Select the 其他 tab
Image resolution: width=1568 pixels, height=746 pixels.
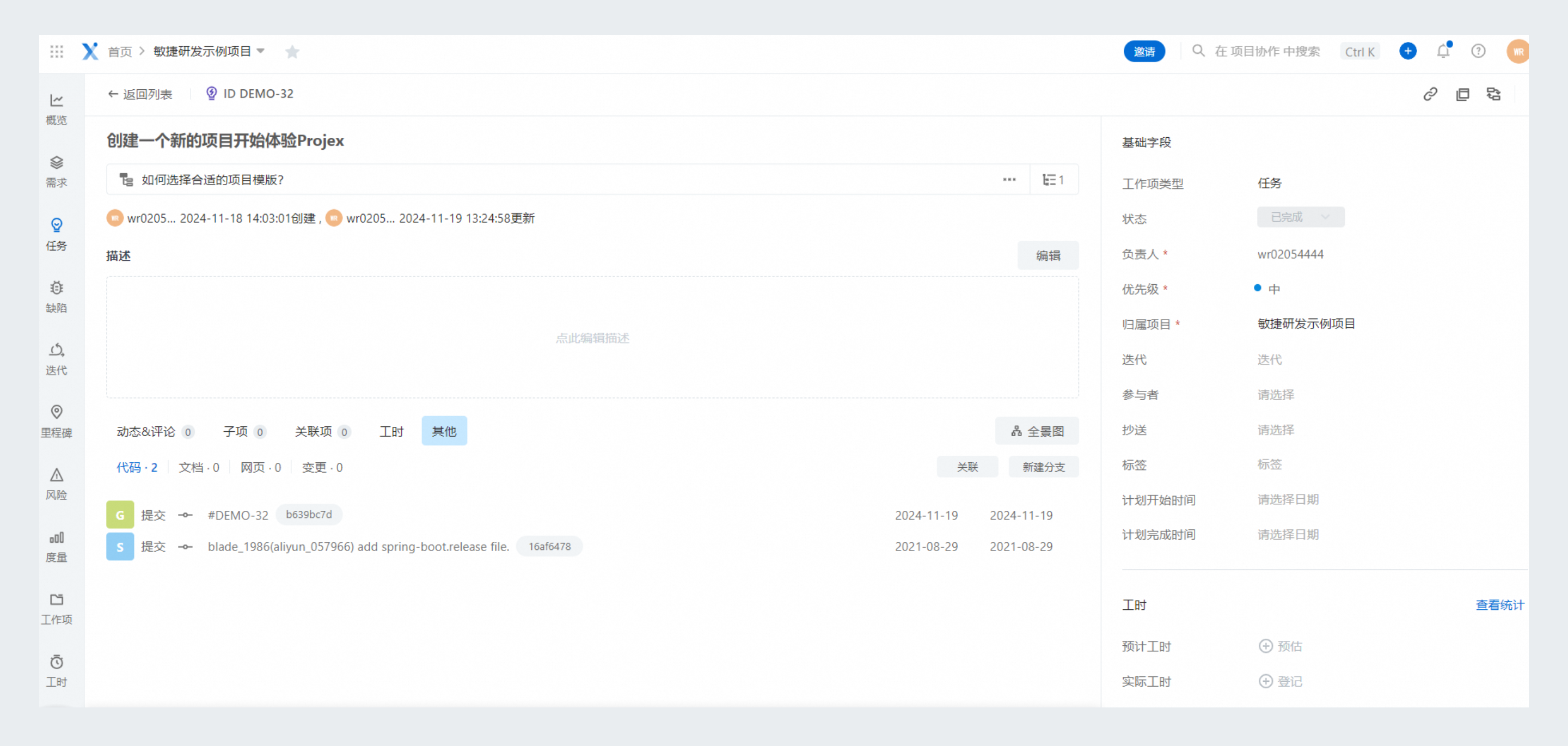pyautogui.click(x=444, y=431)
